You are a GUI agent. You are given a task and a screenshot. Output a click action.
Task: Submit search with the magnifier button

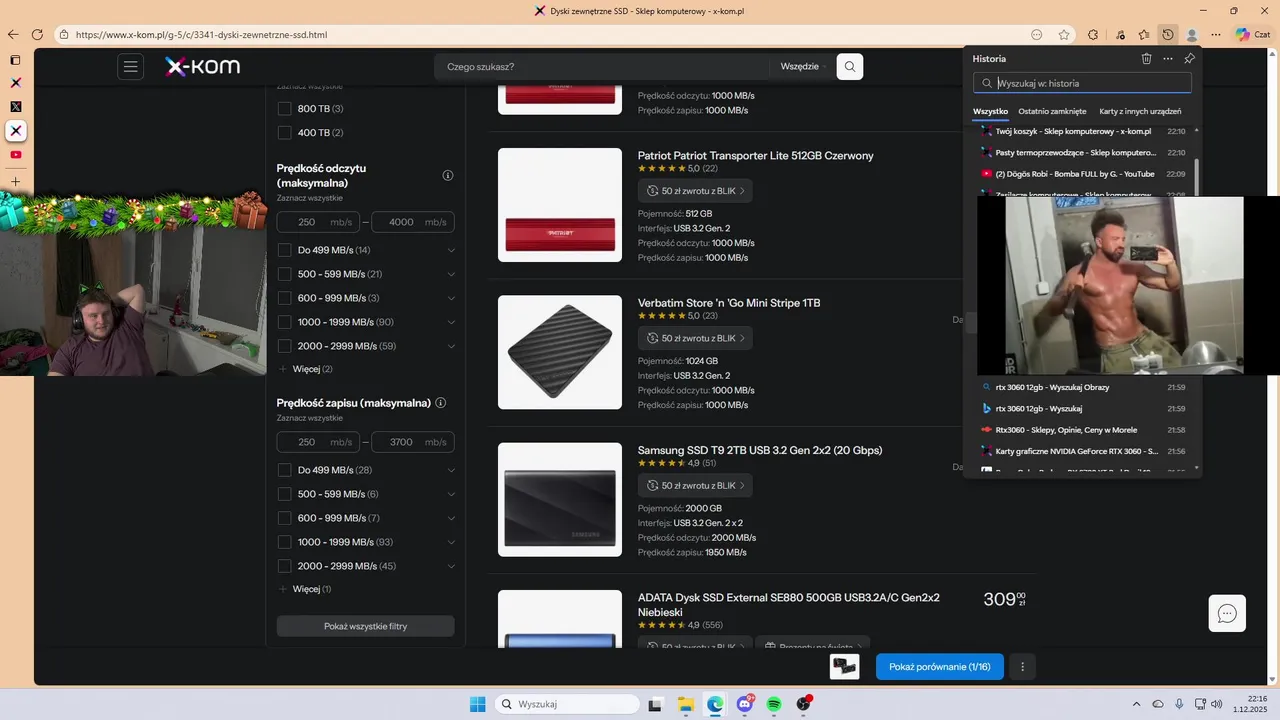click(x=850, y=67)
